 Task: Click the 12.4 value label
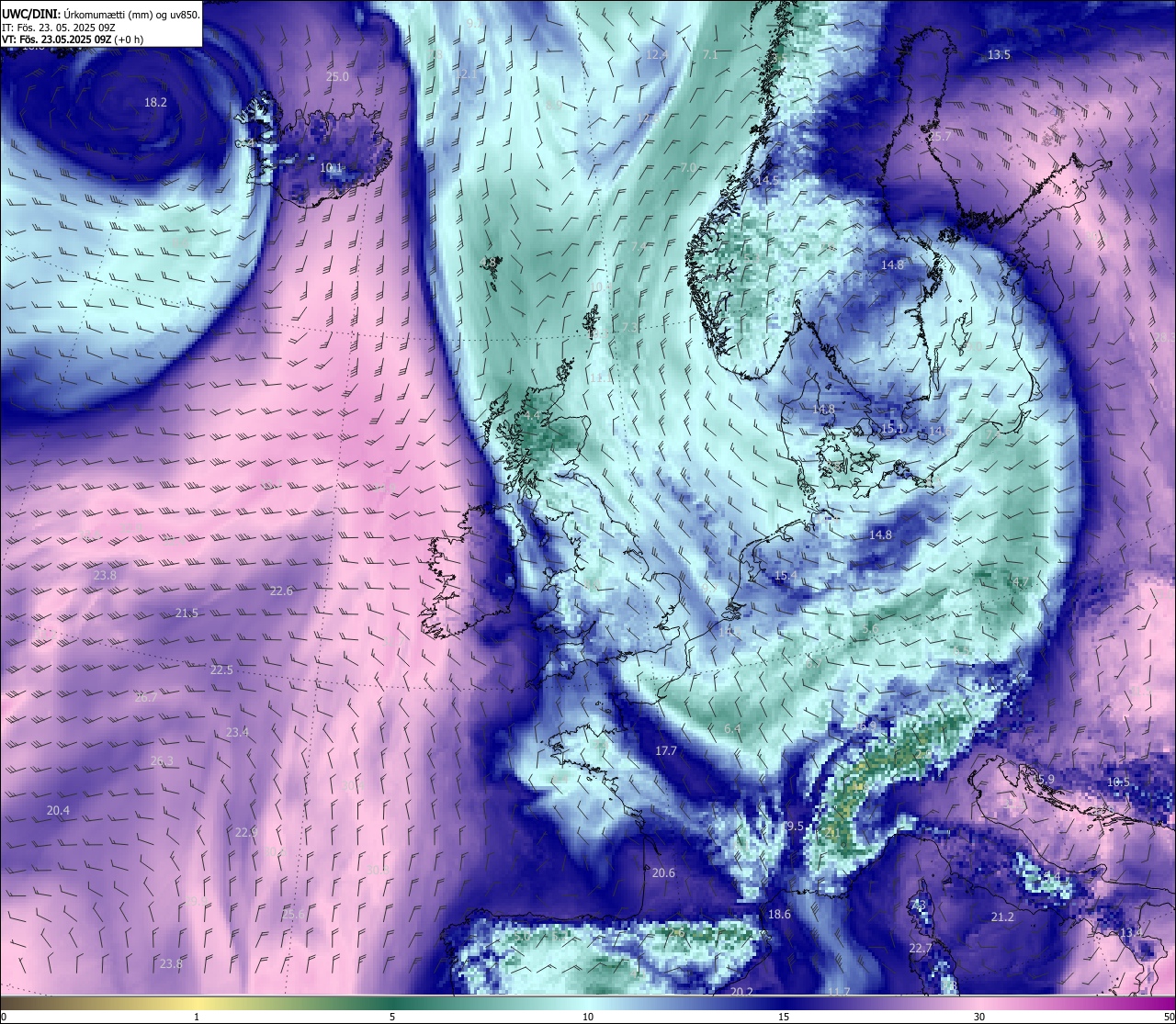657,54
